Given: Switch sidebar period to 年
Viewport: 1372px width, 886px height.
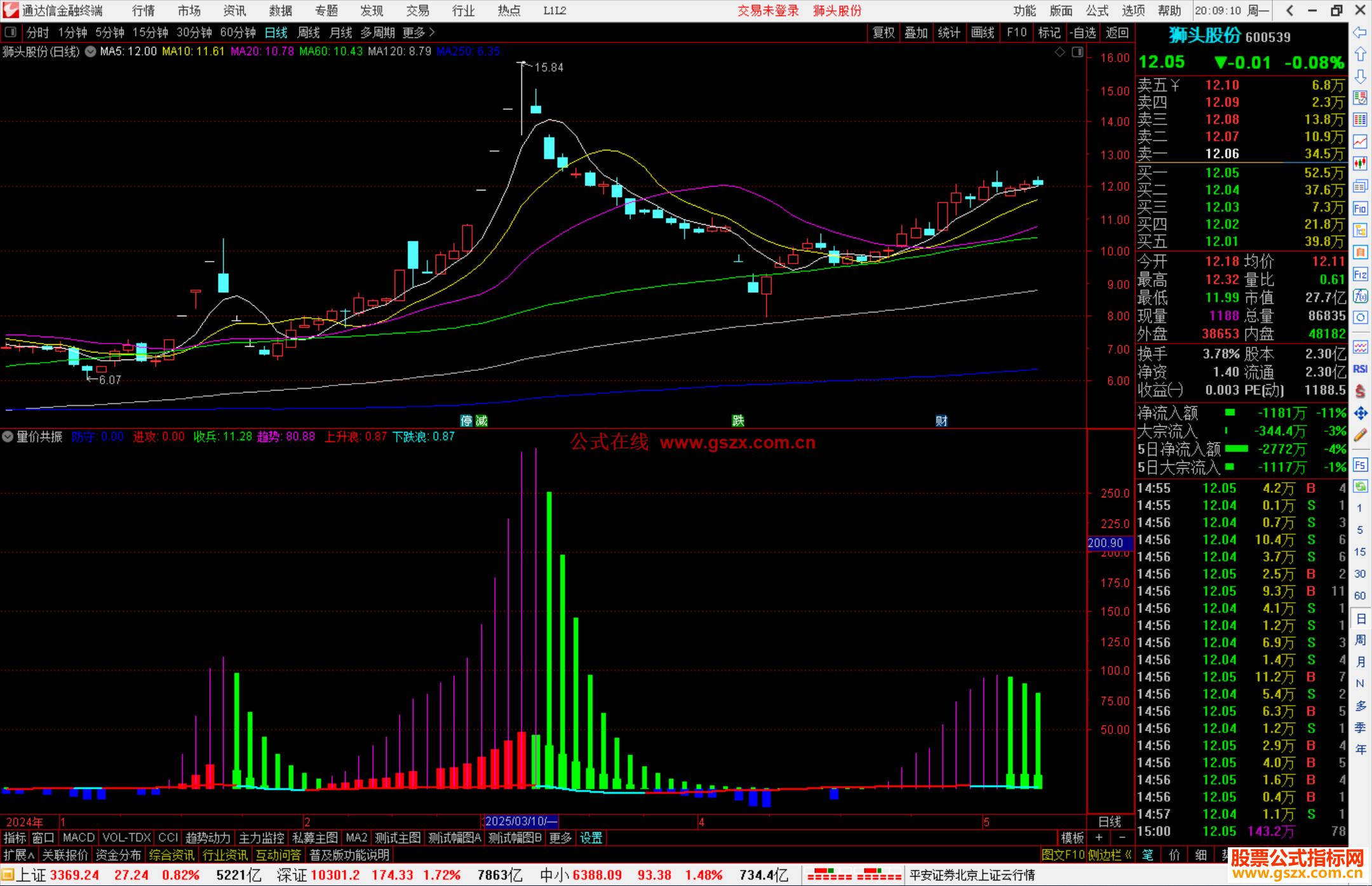Looking at the screenshot, I should click(x=1360, y=749).
